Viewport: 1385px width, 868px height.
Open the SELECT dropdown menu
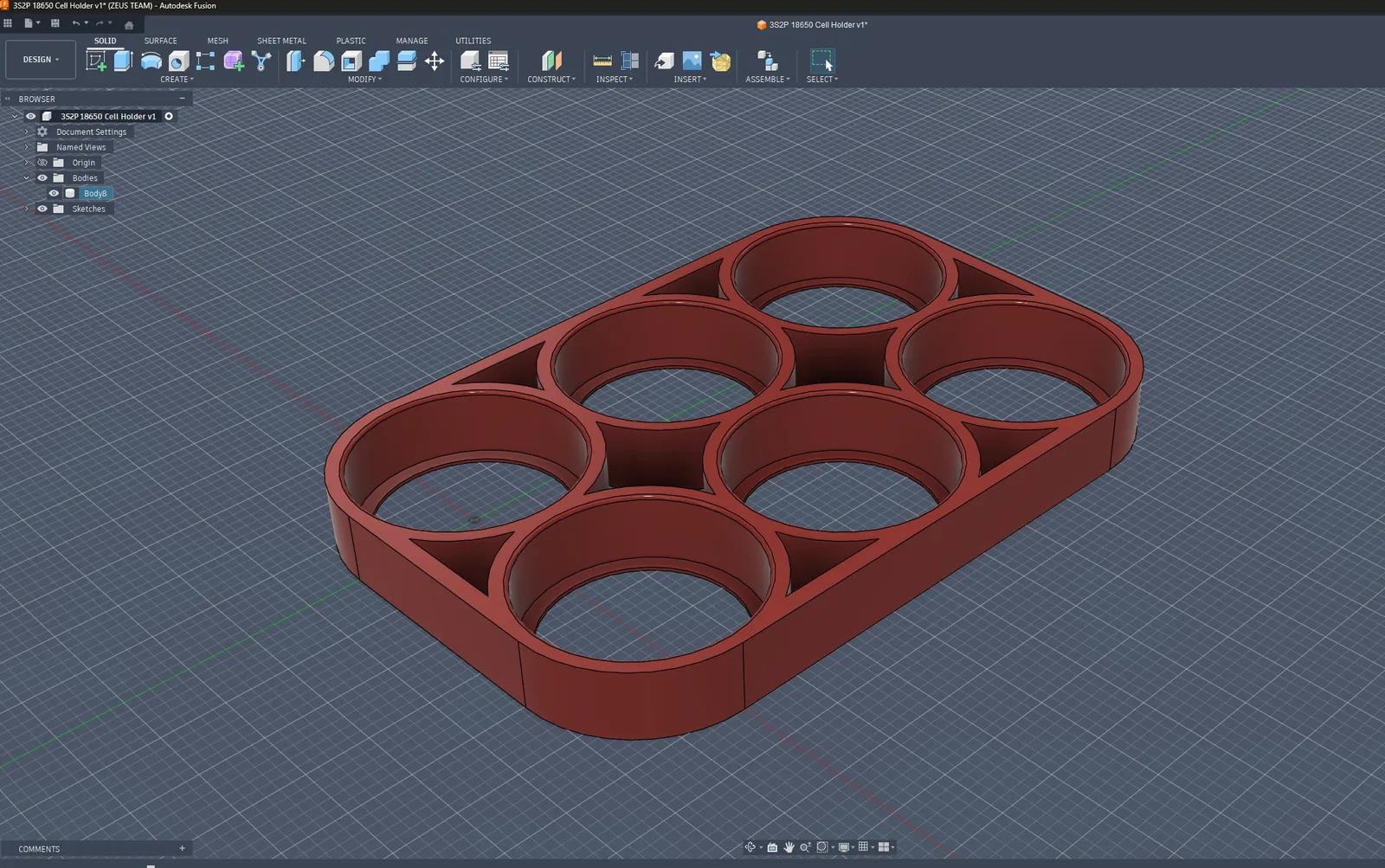tap(822, 80)
